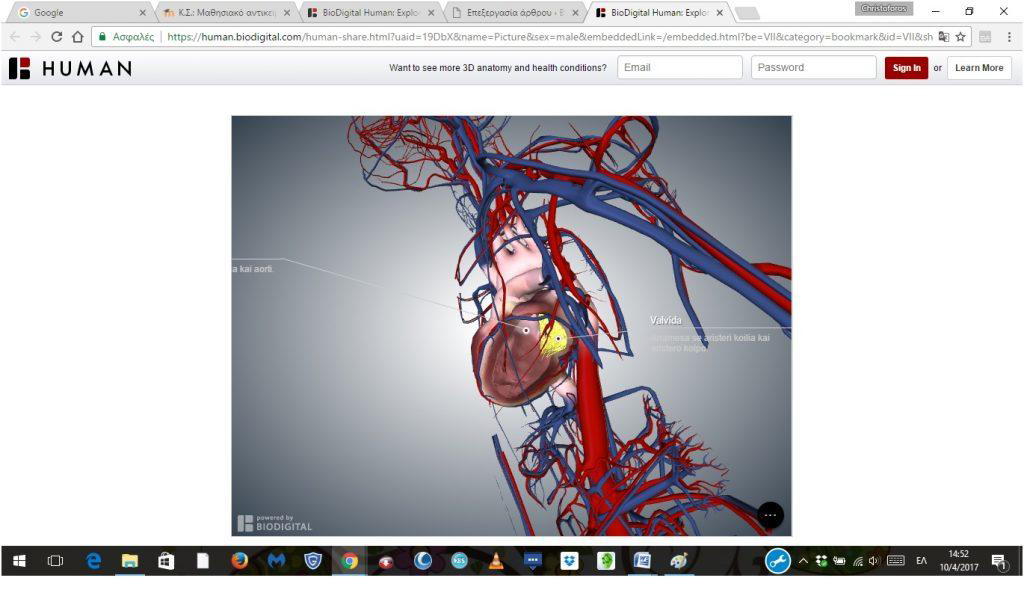
Task: Click the Learn More button
Action: pyautogui.click(x=978, y=68)
